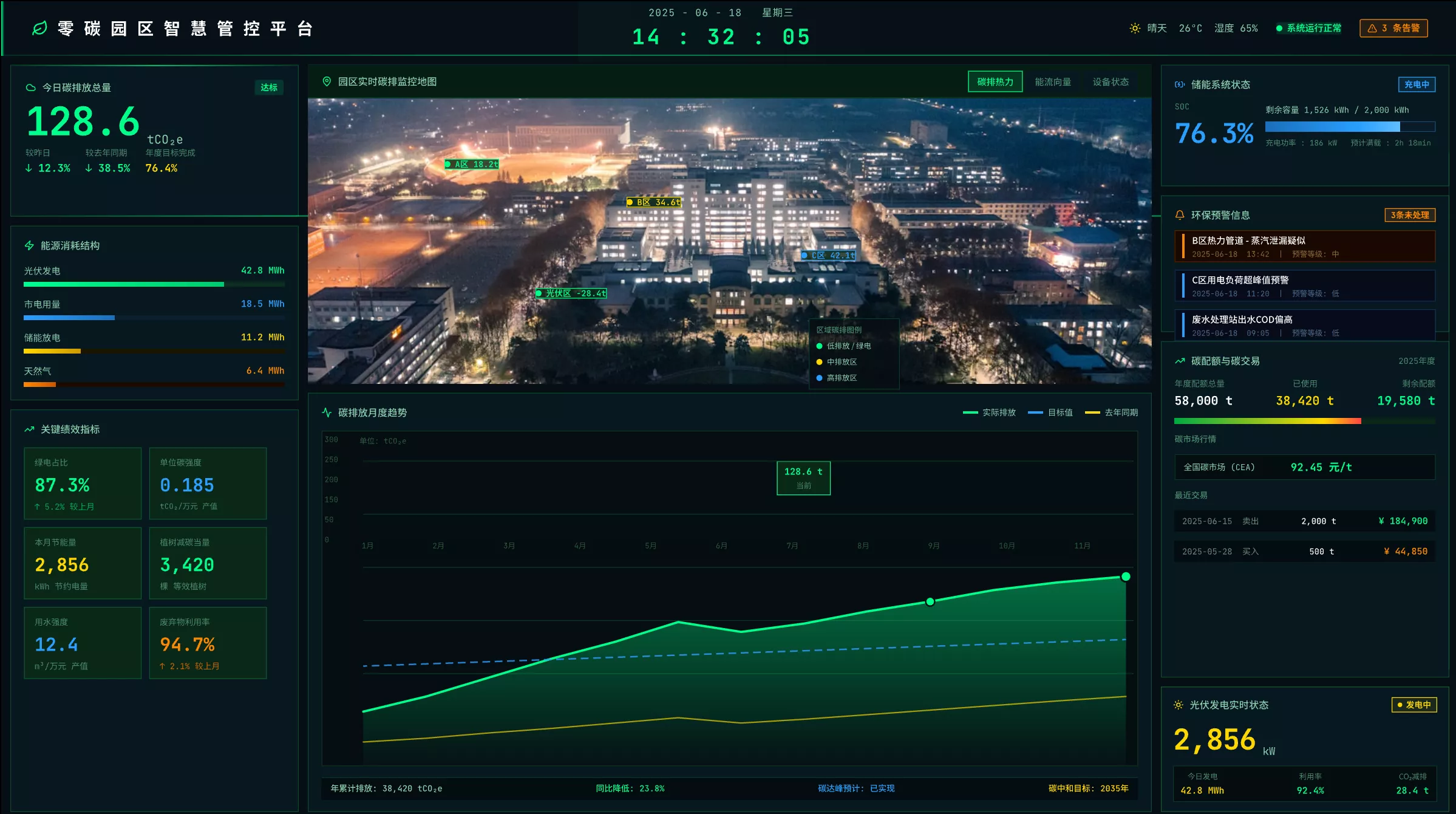Click the bell icon beside 环保预警信息
1456x814 pixels.
click(1180, 215)
